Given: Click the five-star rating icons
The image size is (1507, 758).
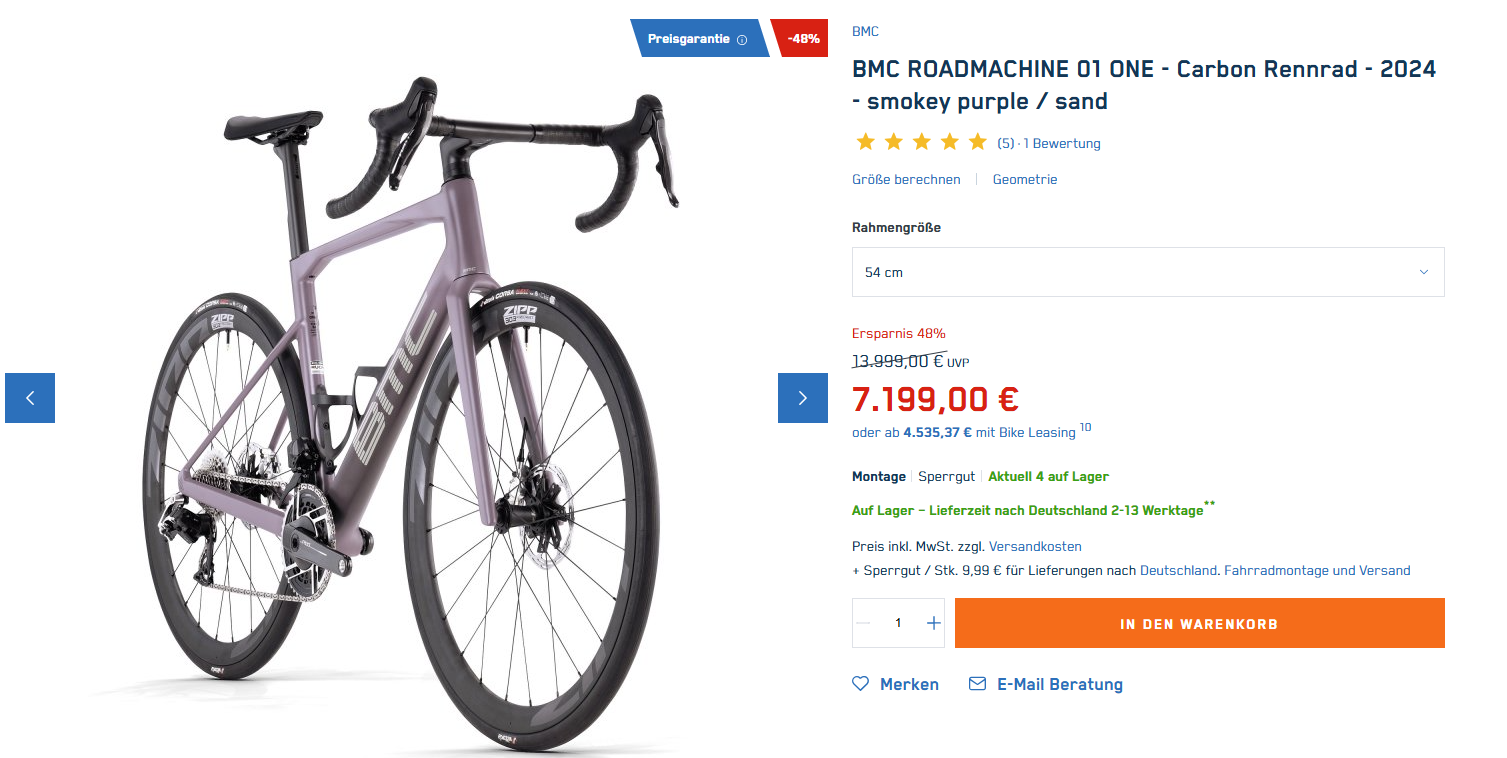Looking at the screenshot, I should [920, 143].
